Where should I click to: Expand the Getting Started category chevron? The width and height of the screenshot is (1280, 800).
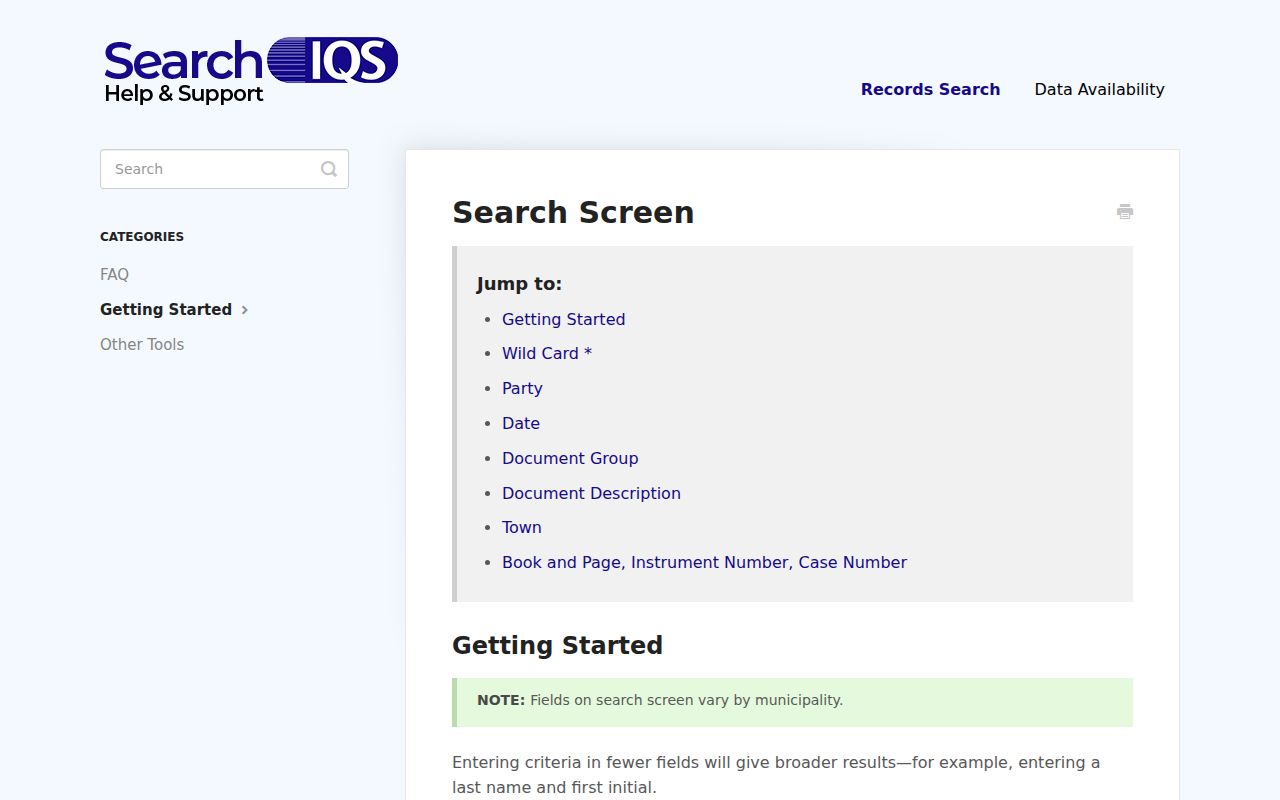click(x=245, y=310)
